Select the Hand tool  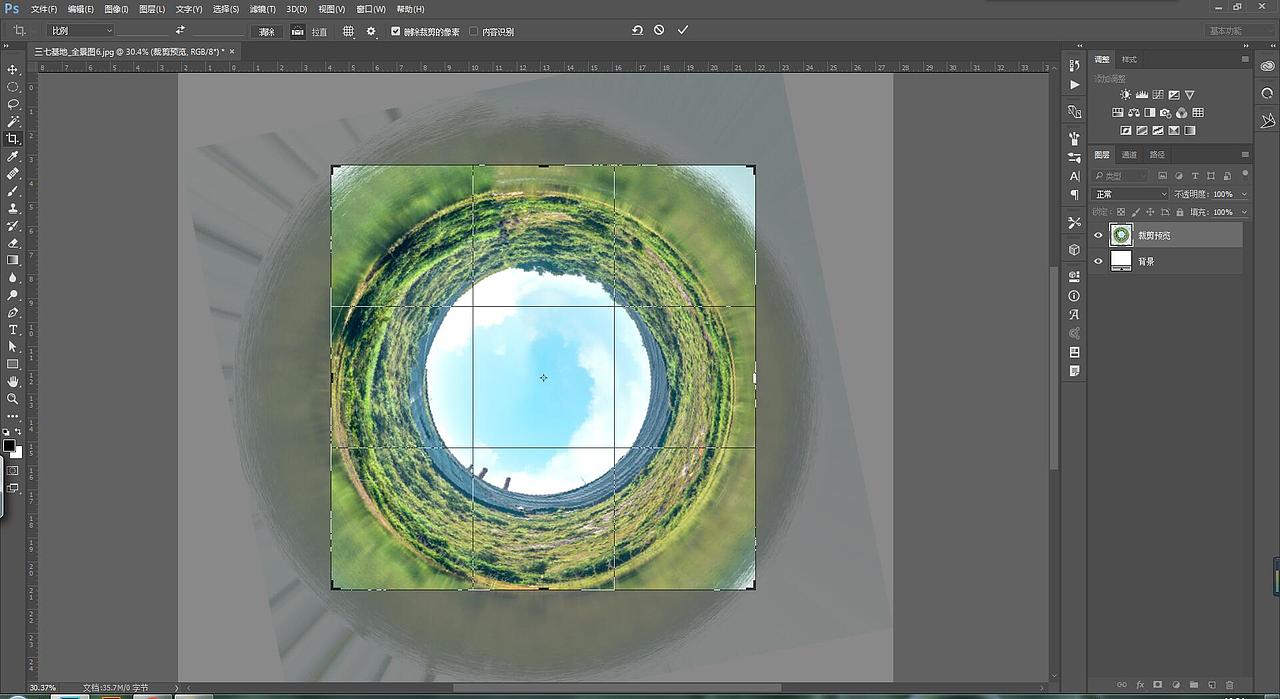(13, 381)
